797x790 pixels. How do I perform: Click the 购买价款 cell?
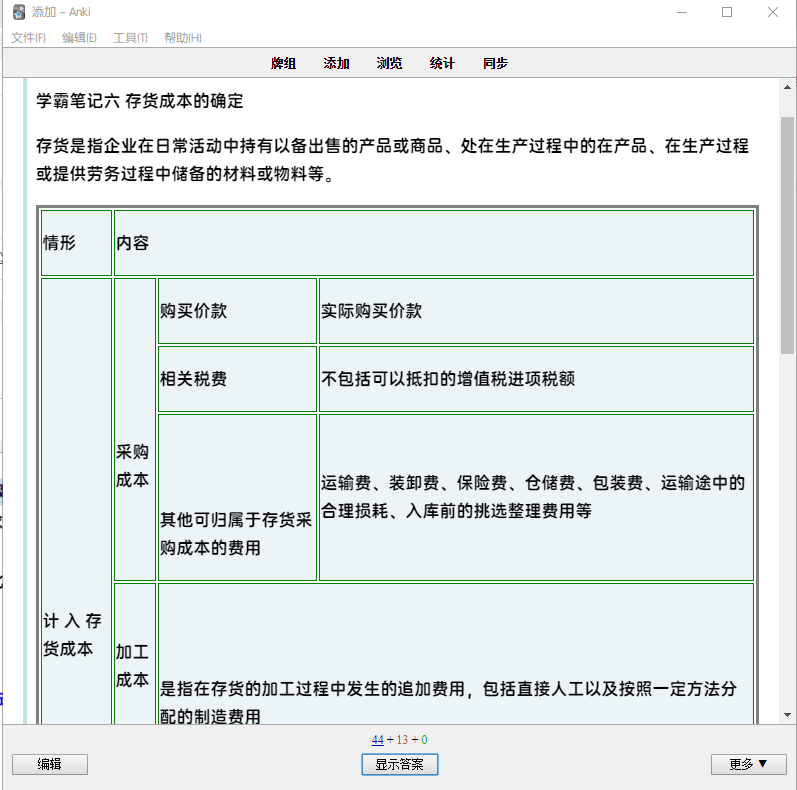[237, 311]
